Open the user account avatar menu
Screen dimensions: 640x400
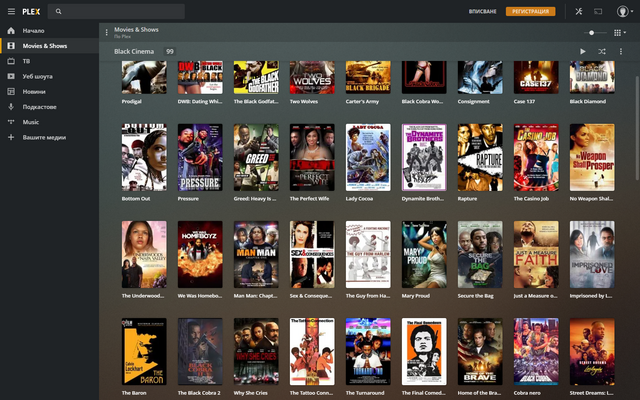click(x=624, y=11)
